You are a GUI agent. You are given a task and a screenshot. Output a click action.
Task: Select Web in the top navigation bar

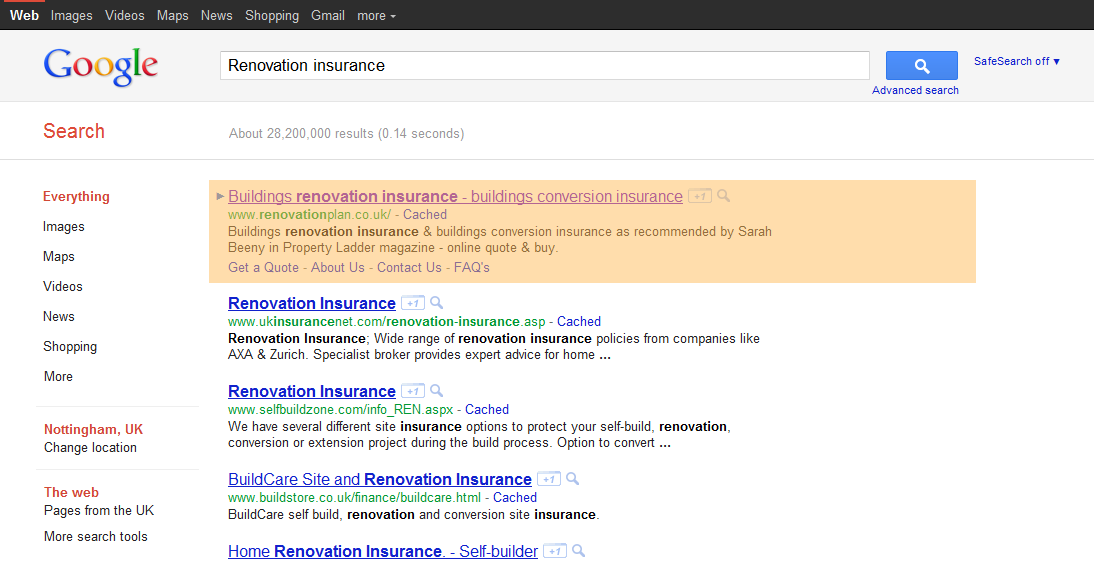click(24, 15)
